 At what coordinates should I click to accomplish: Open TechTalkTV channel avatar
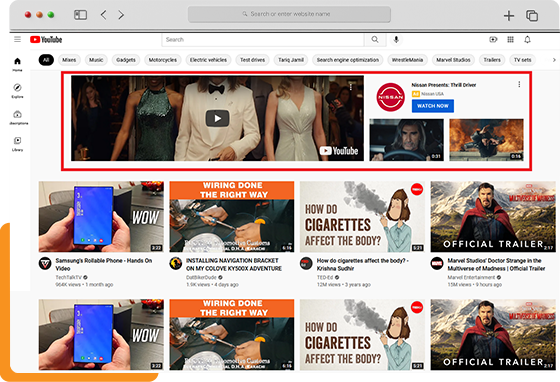pos(45,264)
